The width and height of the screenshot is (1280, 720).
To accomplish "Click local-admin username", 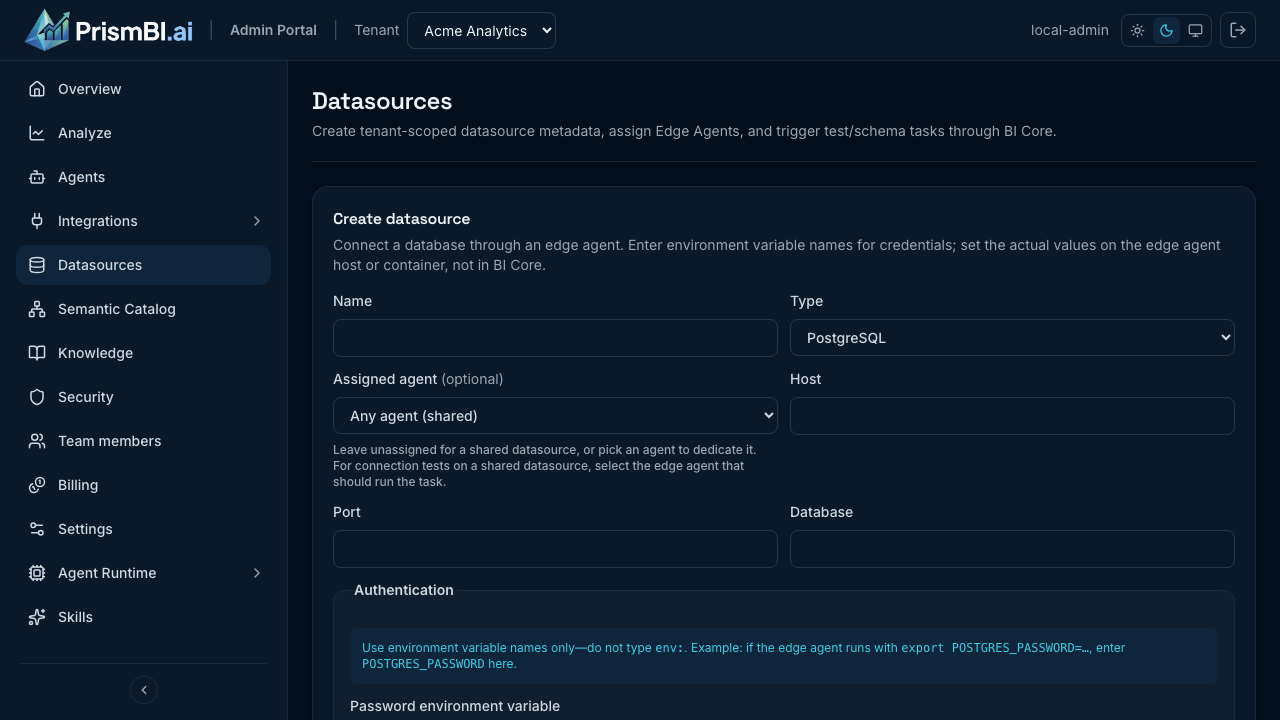I will click(x=1069, y=30).
